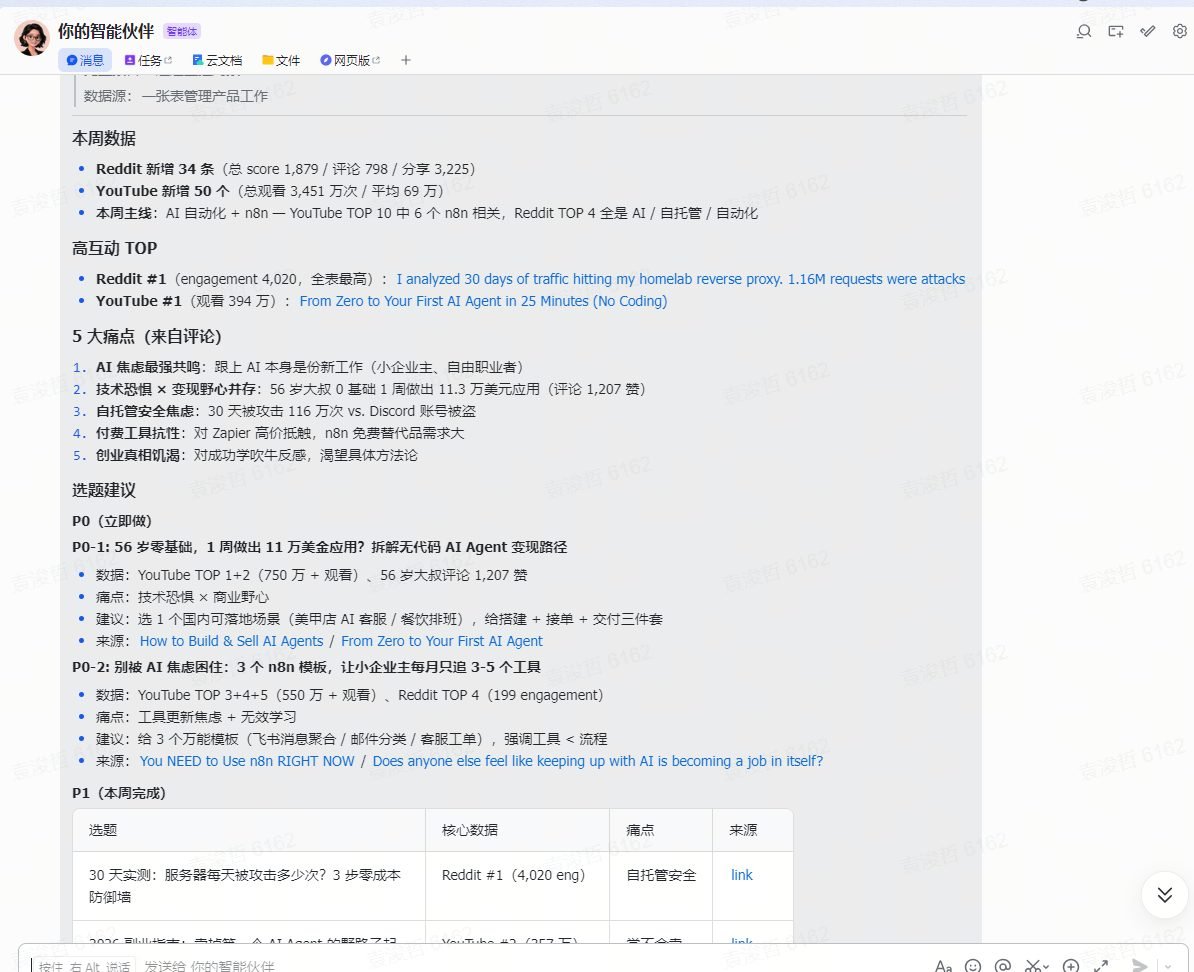Viewport: 1194px width, 972px height.
Task: Open the chat search icon
Action: tap(1084, 31)
